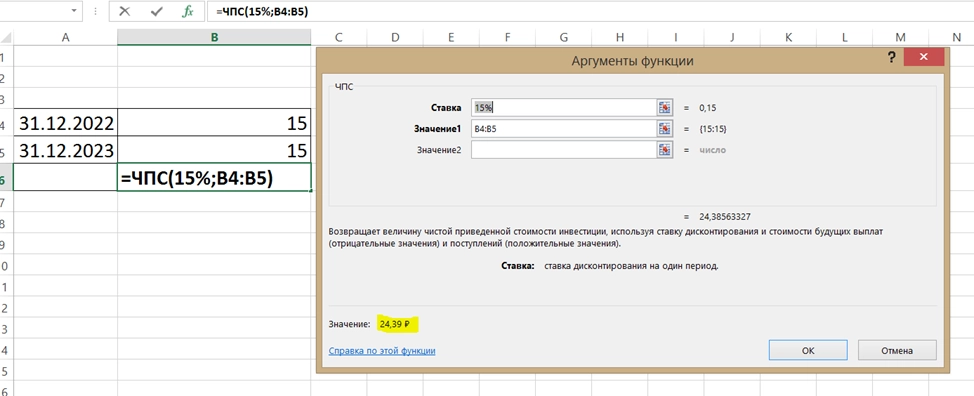Select column G header
This screenshot has width=974, height=396.
coord(563,37)
